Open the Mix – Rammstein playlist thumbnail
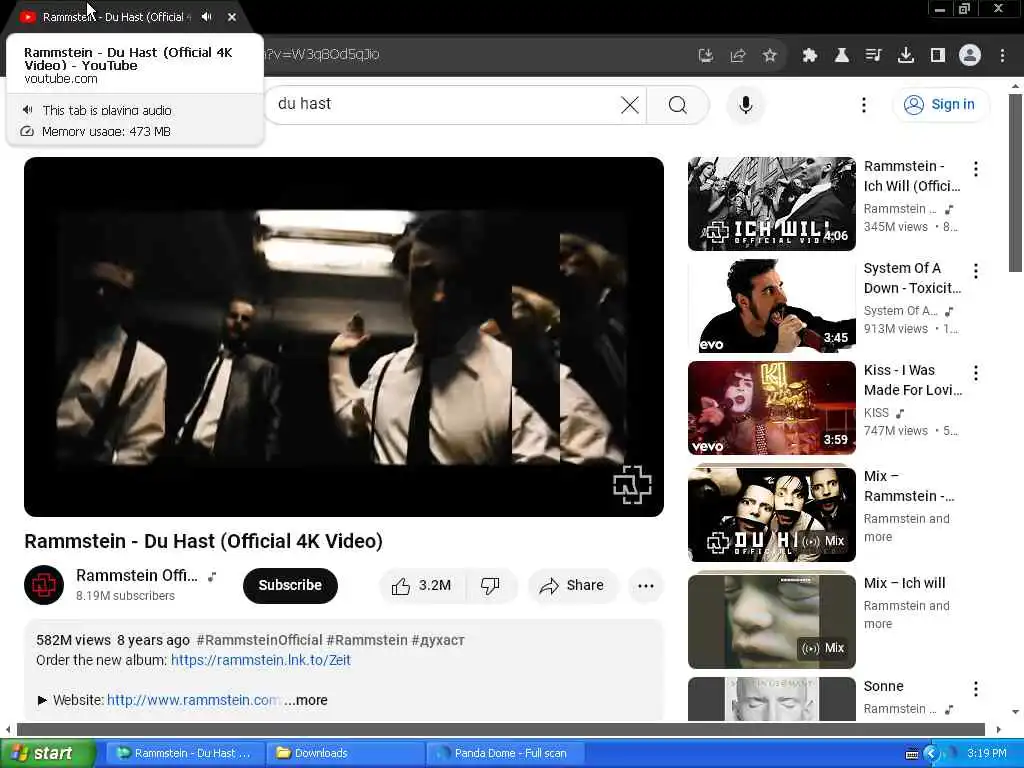 (771, 514)
